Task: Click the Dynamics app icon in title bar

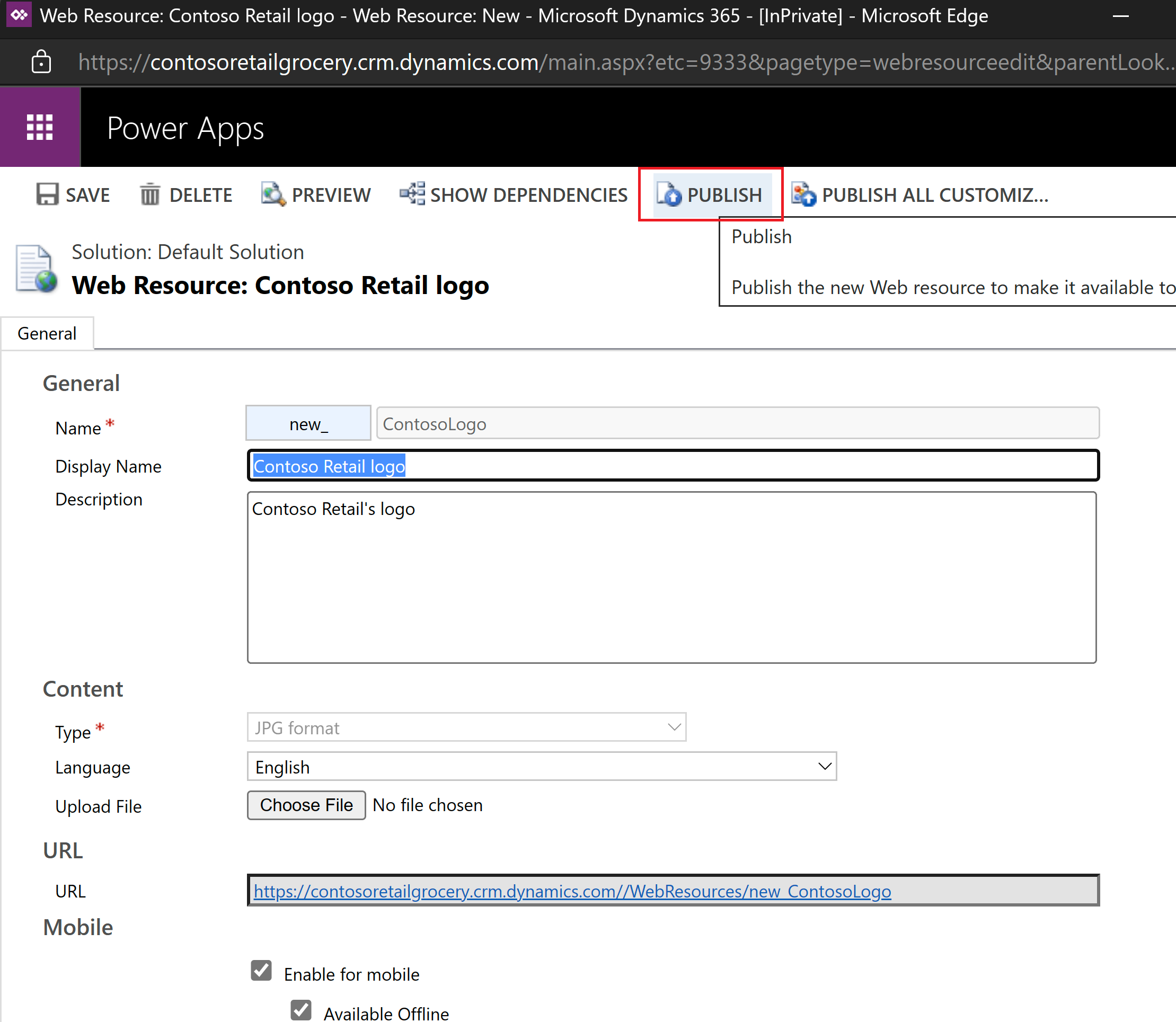Action: click(19, 15)
